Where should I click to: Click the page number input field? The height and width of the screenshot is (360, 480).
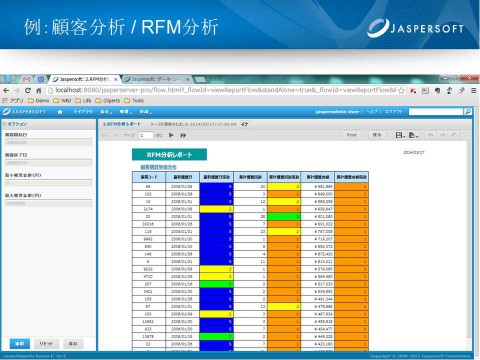(x=146, y=135)
